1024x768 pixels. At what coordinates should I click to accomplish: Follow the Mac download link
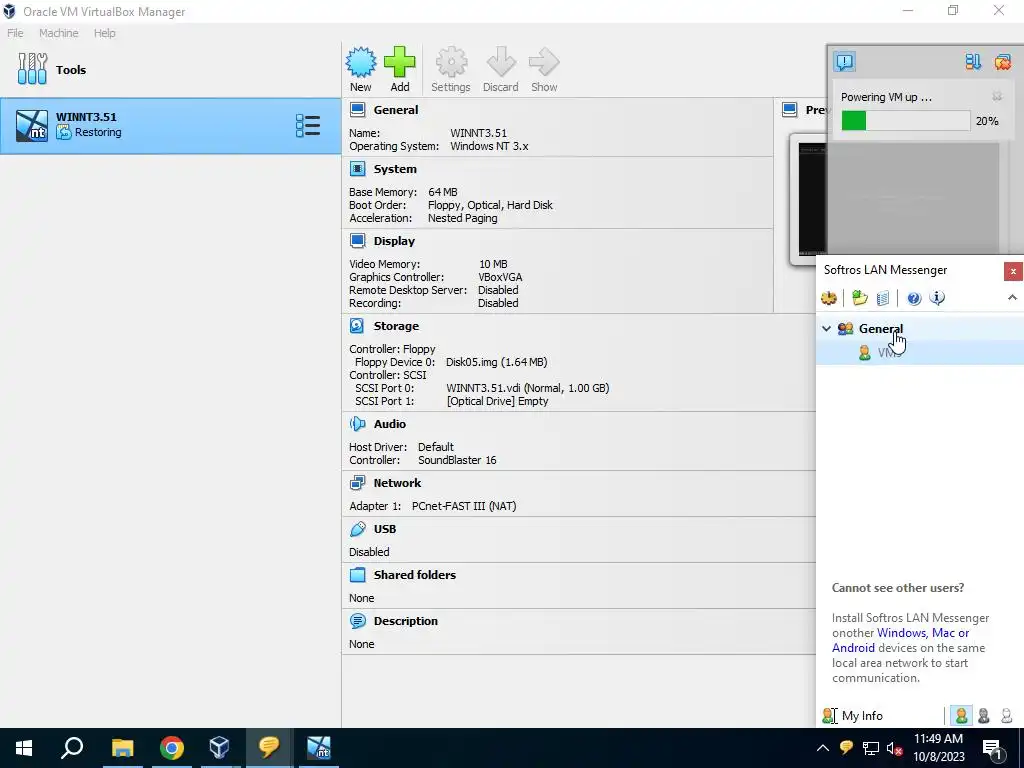click(x=944, y=633)
